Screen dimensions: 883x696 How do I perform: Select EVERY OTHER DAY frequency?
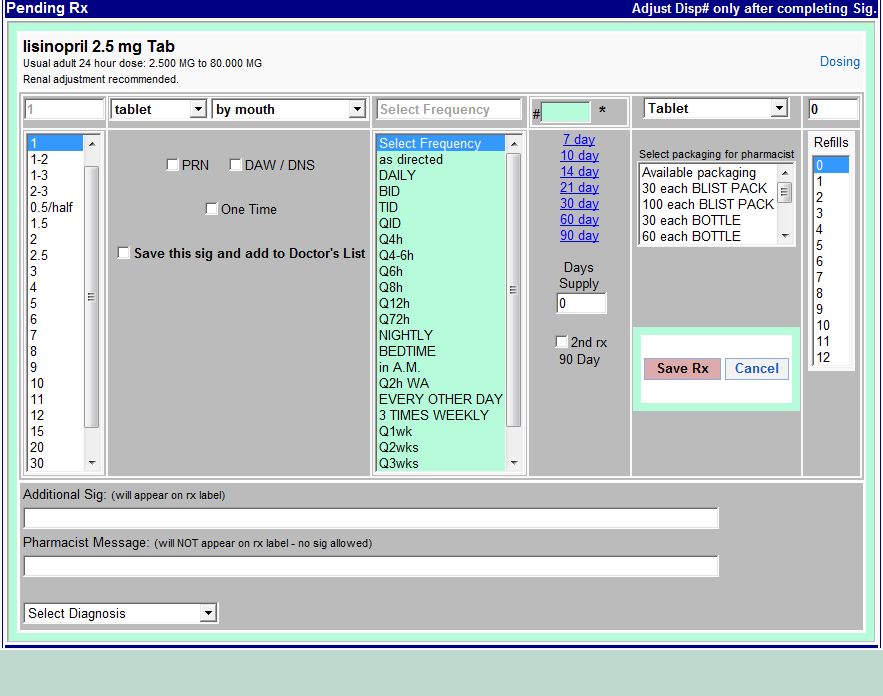point(441,399)
